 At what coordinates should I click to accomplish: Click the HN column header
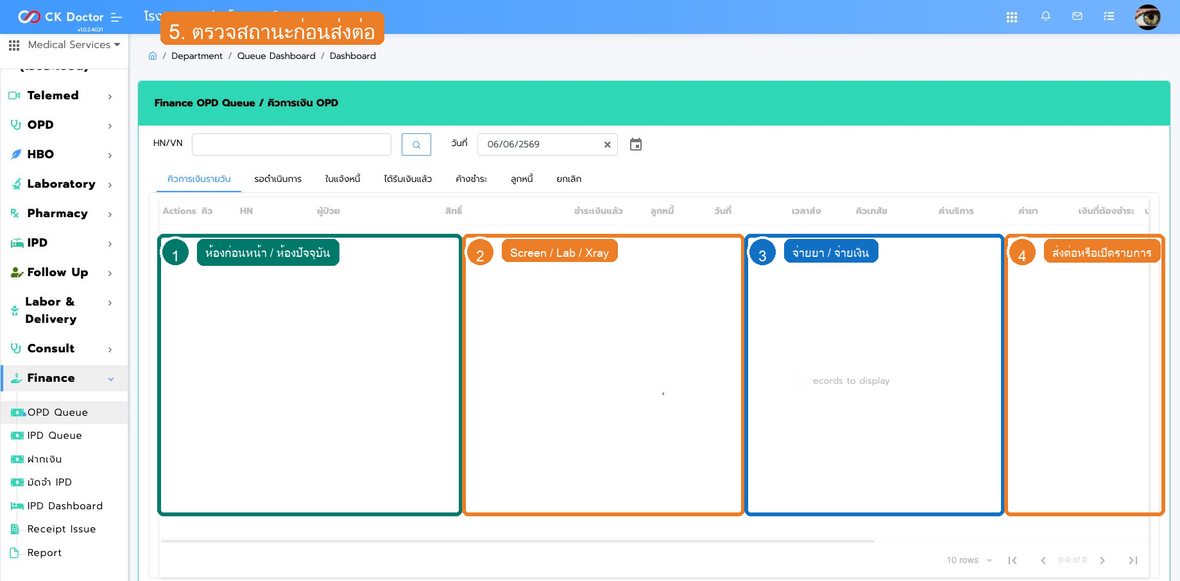246,211
